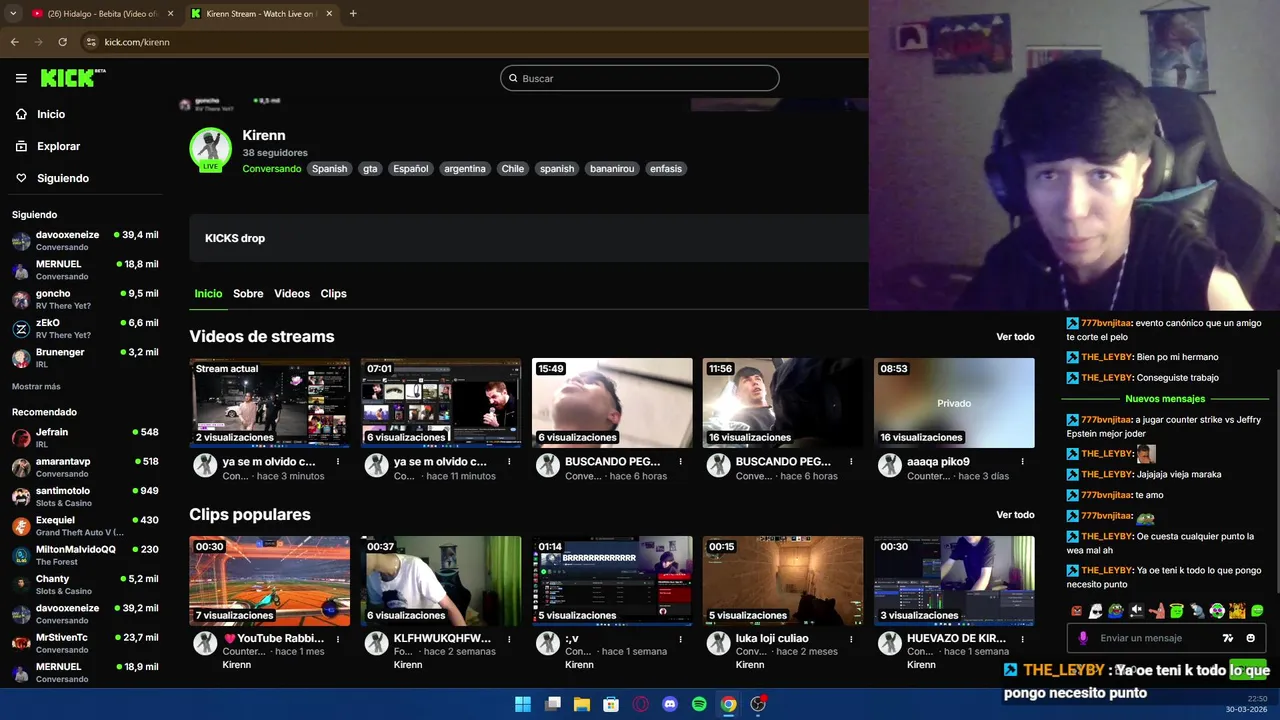Image resolution: width=1280 pixels, height=720 pixels.
Task: Open a new browser tab with plus
Action: tap(353, 13)
